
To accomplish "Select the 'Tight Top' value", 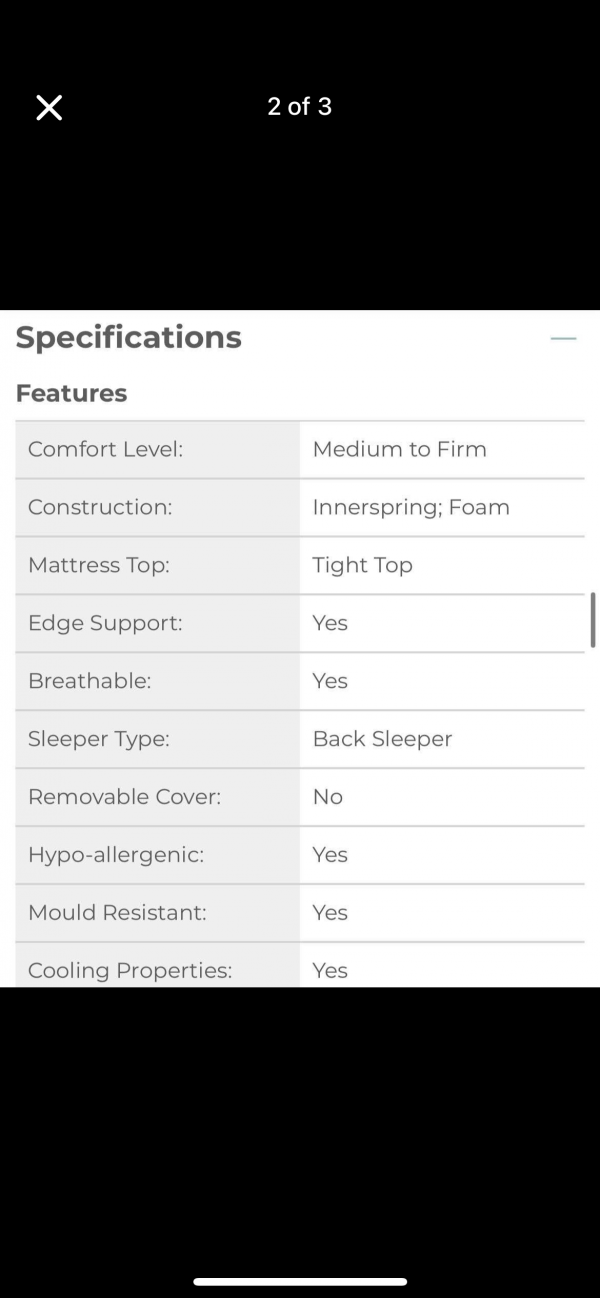I will click(362, 565).
